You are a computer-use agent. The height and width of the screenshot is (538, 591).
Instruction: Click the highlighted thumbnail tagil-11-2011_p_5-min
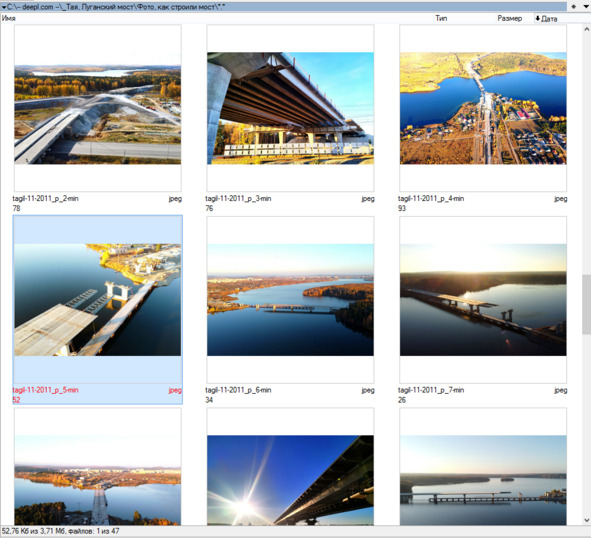[98, 300]
